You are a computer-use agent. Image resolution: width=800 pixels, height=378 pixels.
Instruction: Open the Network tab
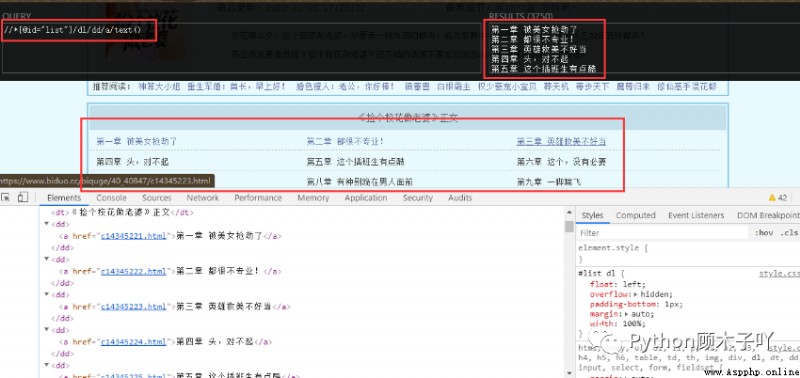click(203, 198)
